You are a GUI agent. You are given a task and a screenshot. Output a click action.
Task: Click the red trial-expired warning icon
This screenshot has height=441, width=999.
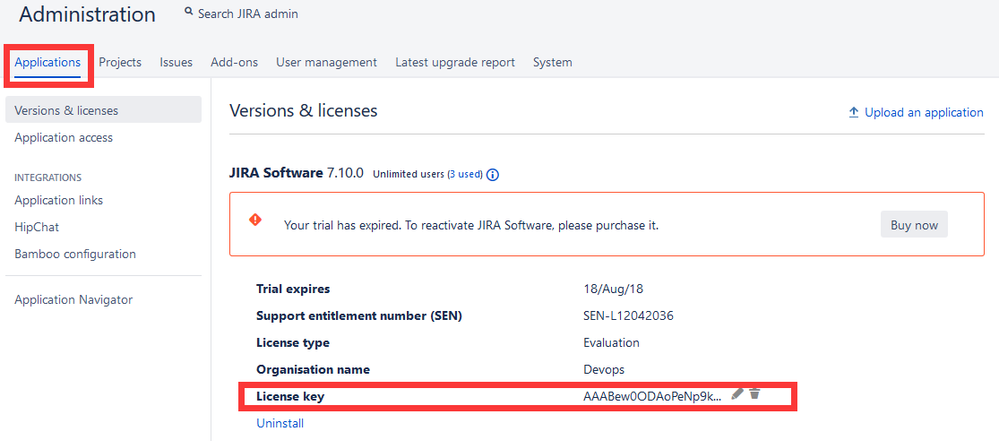point(255,220)
